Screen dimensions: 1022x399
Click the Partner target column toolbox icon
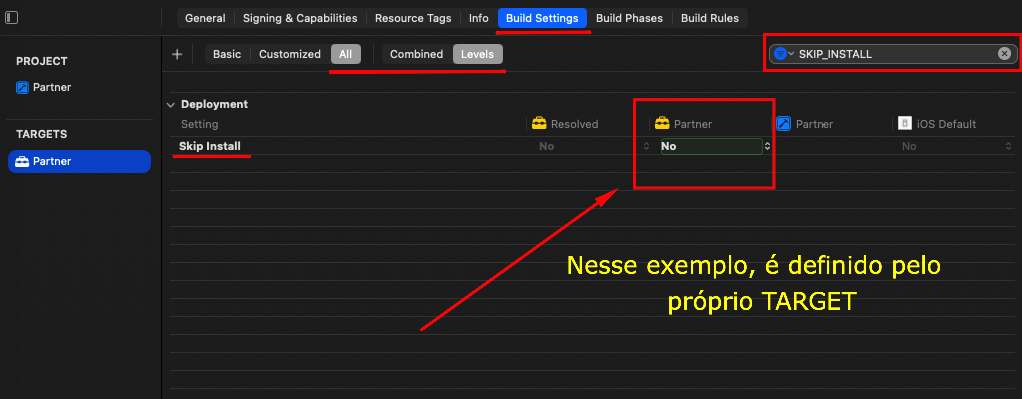click(x=662, y=123)
